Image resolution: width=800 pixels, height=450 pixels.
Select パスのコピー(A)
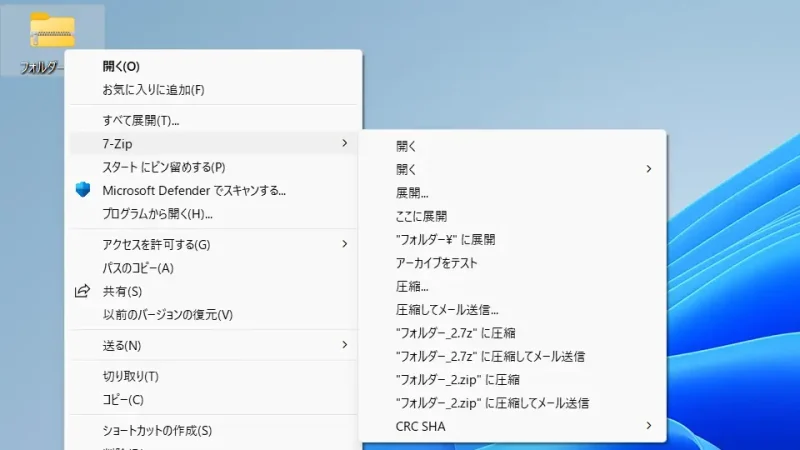[138, 268]
